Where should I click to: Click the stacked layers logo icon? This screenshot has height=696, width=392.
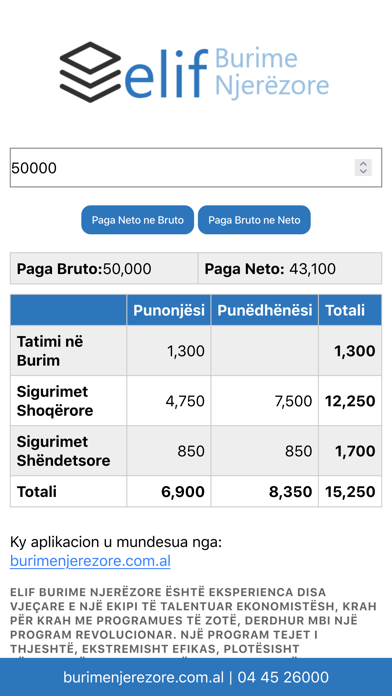(91, 72)
